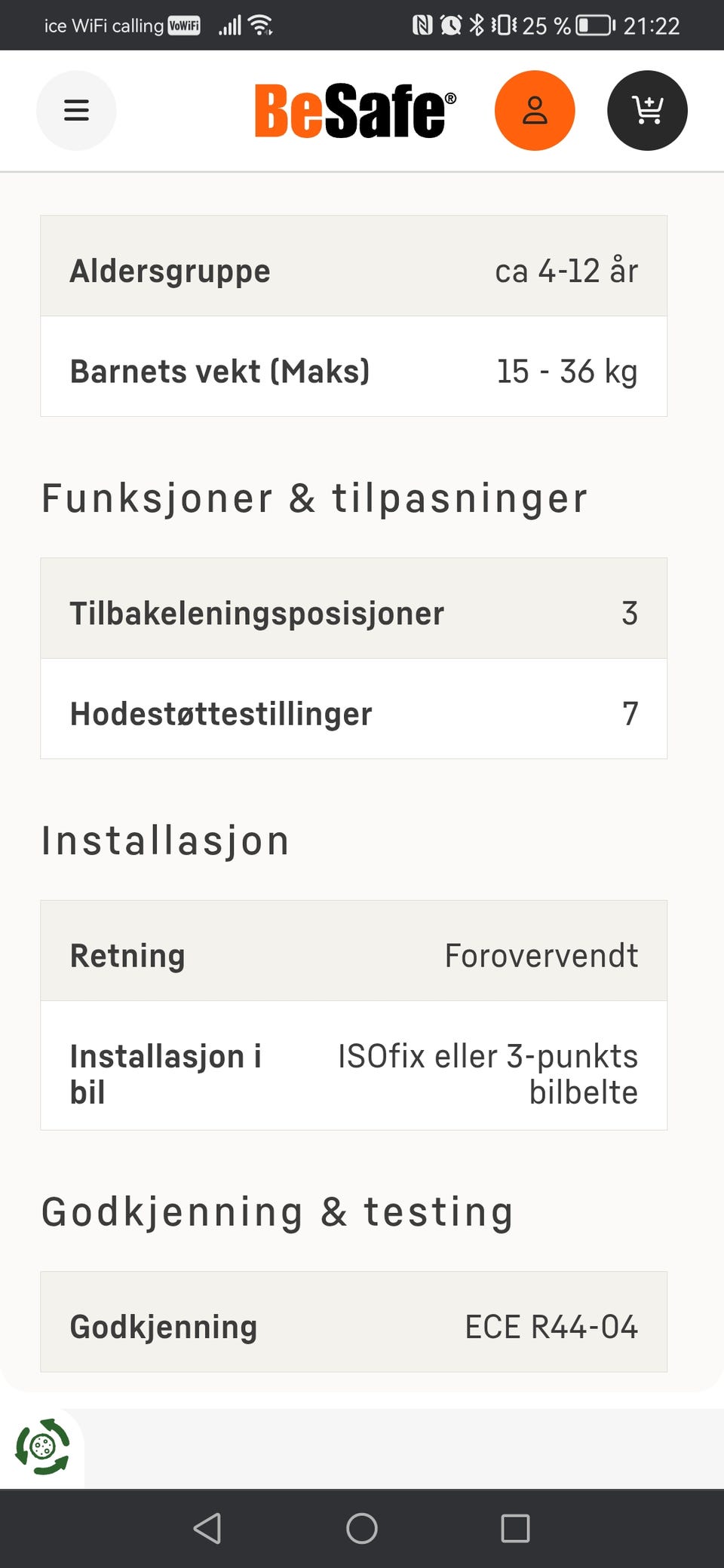
Task: Open the shopping cart
Action: click(647, 111)
